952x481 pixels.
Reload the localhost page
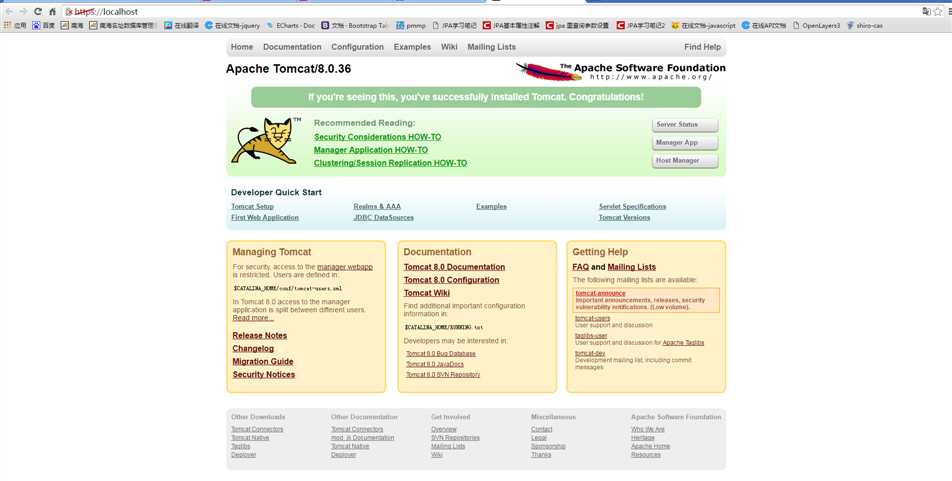click(38, 12)
